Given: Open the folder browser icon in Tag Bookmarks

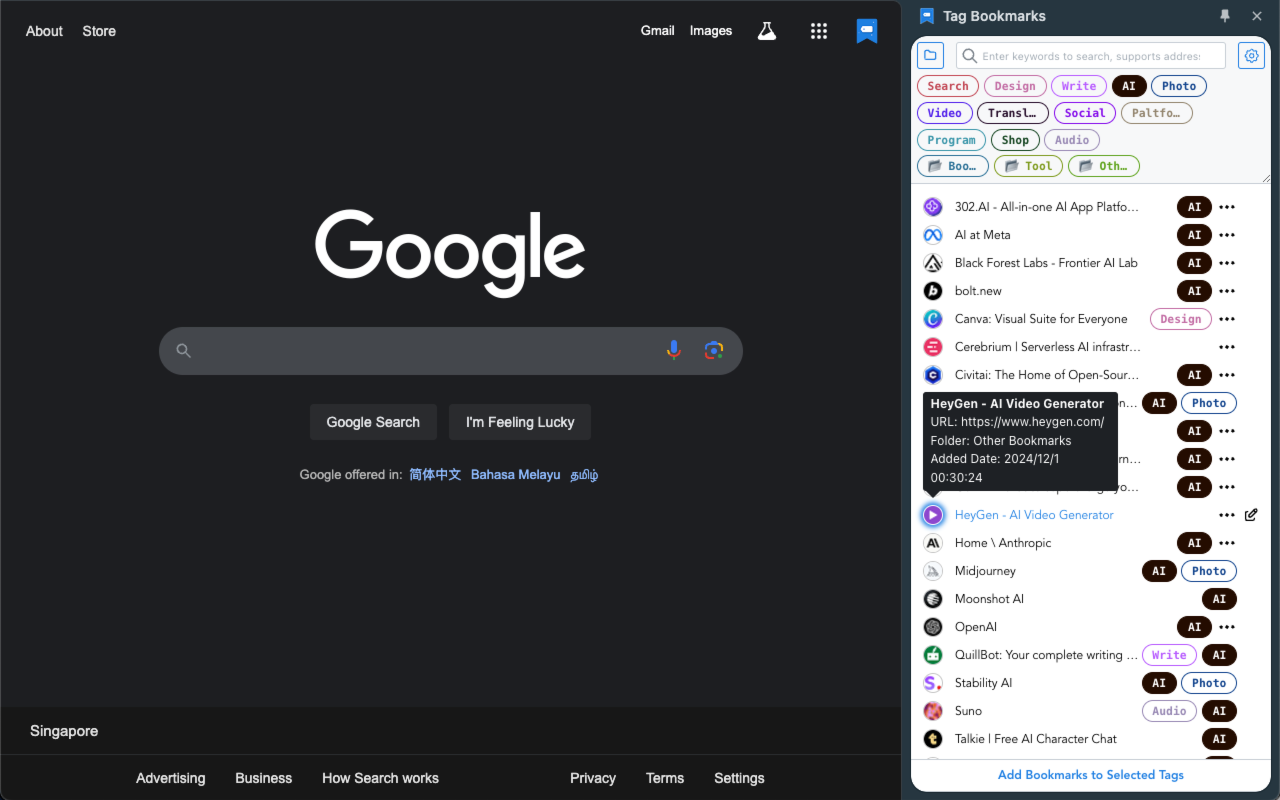Looking at the screenshot, I should click(930, 55).
